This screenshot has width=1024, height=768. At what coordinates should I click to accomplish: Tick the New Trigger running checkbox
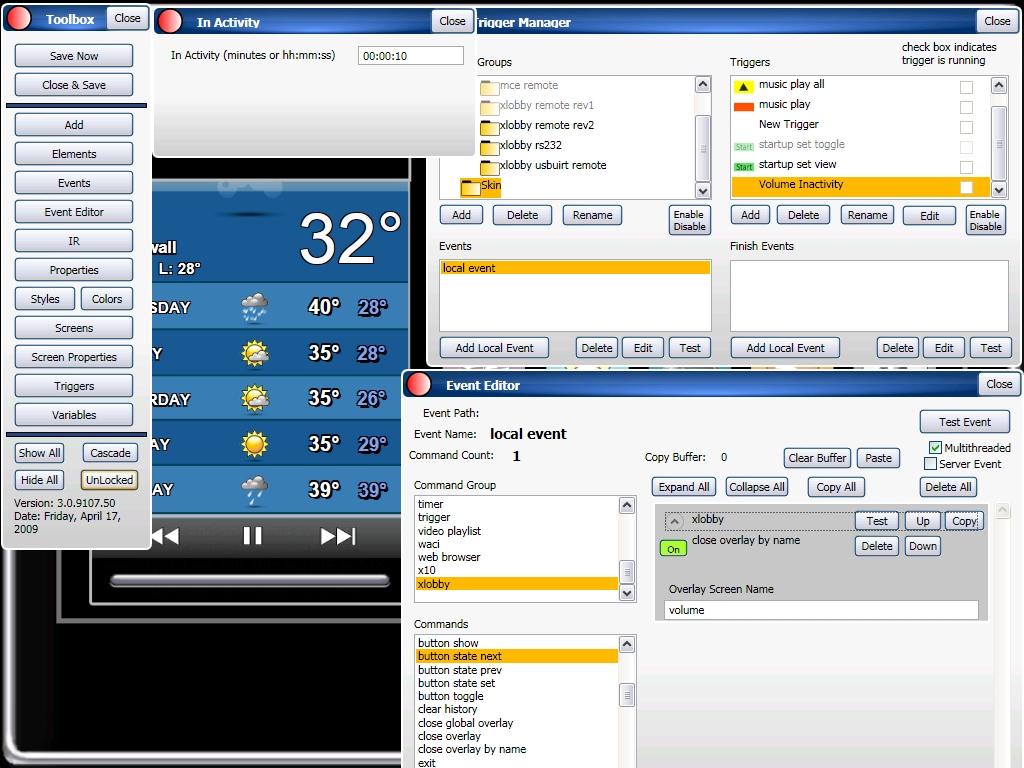(967, 127)
